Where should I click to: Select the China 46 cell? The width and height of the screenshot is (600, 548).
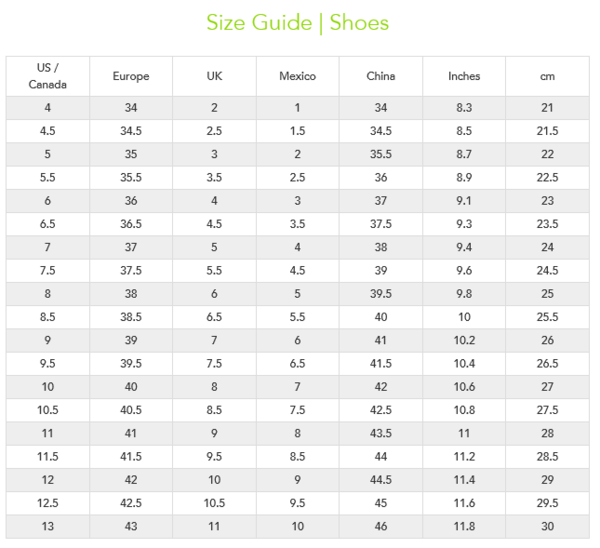[x=381, y=527]
